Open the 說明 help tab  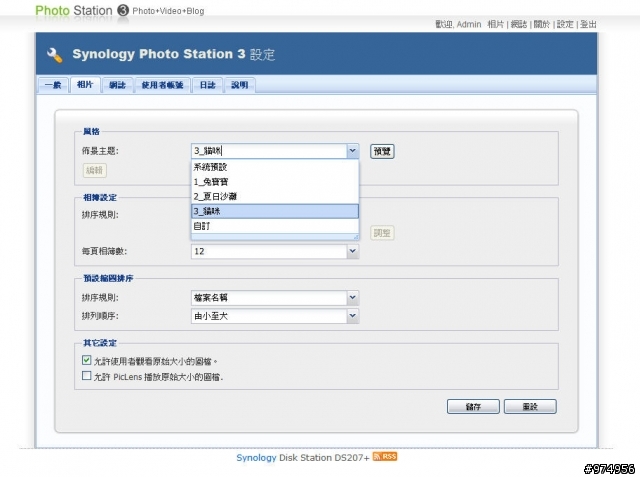coord(240,85)
